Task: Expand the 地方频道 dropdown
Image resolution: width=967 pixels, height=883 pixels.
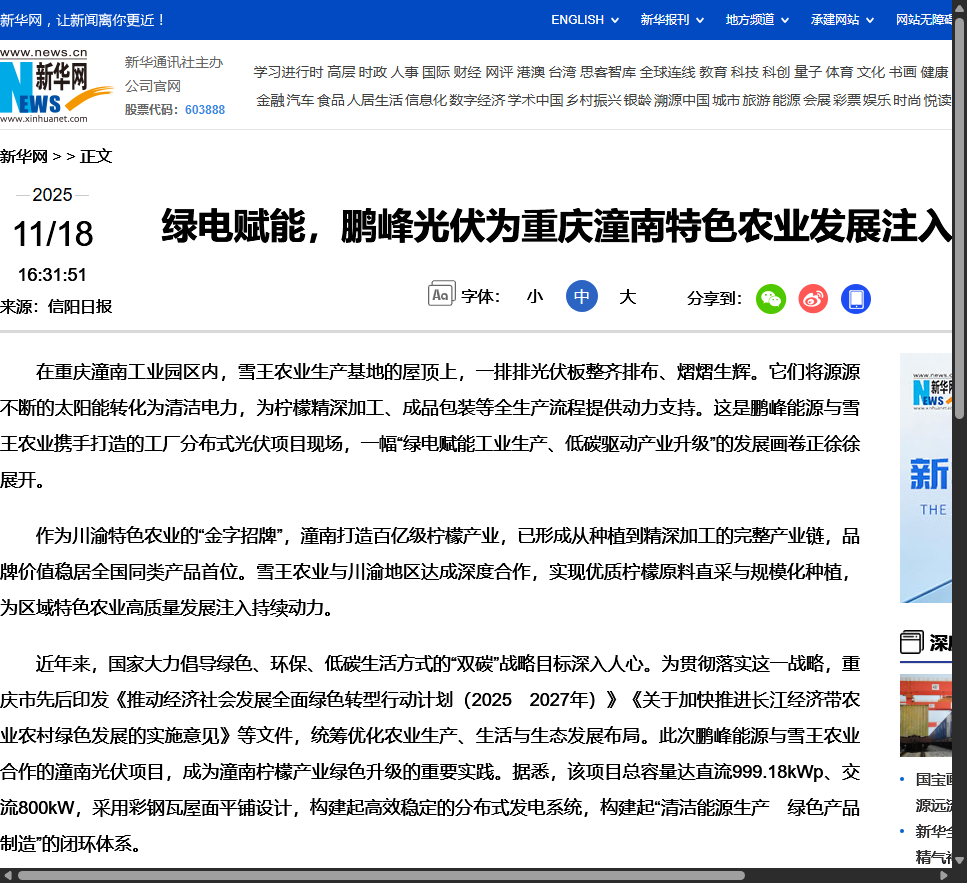Action: click(757, 20)
